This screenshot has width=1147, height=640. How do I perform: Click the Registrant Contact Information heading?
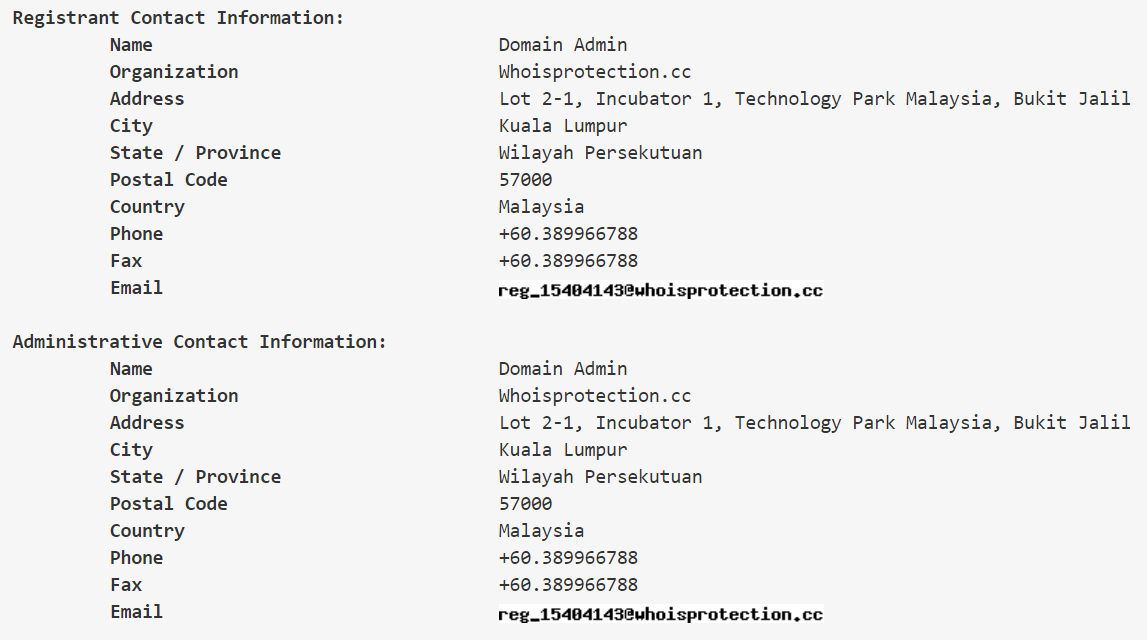(178, 18)
